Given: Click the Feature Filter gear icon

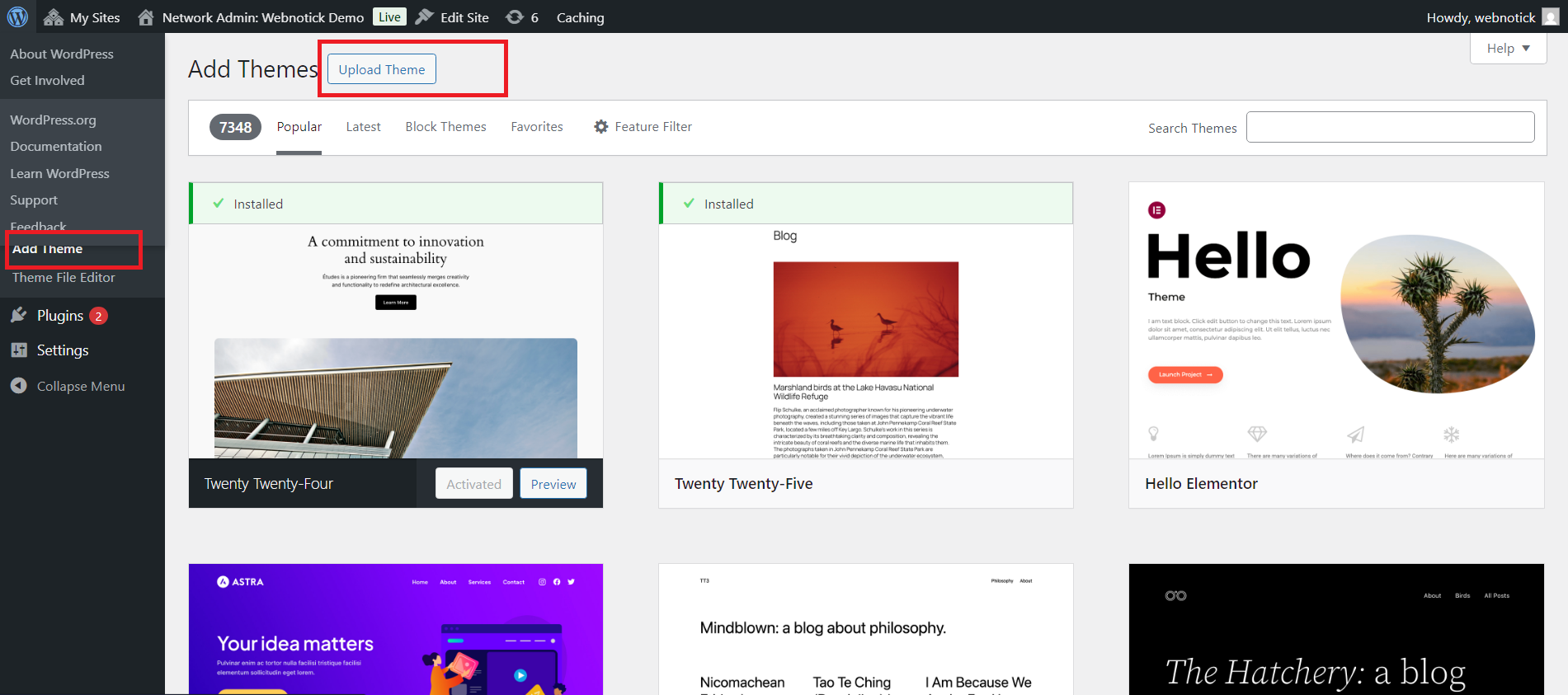Looking at the screenshot, I should [x=601, y=127].
